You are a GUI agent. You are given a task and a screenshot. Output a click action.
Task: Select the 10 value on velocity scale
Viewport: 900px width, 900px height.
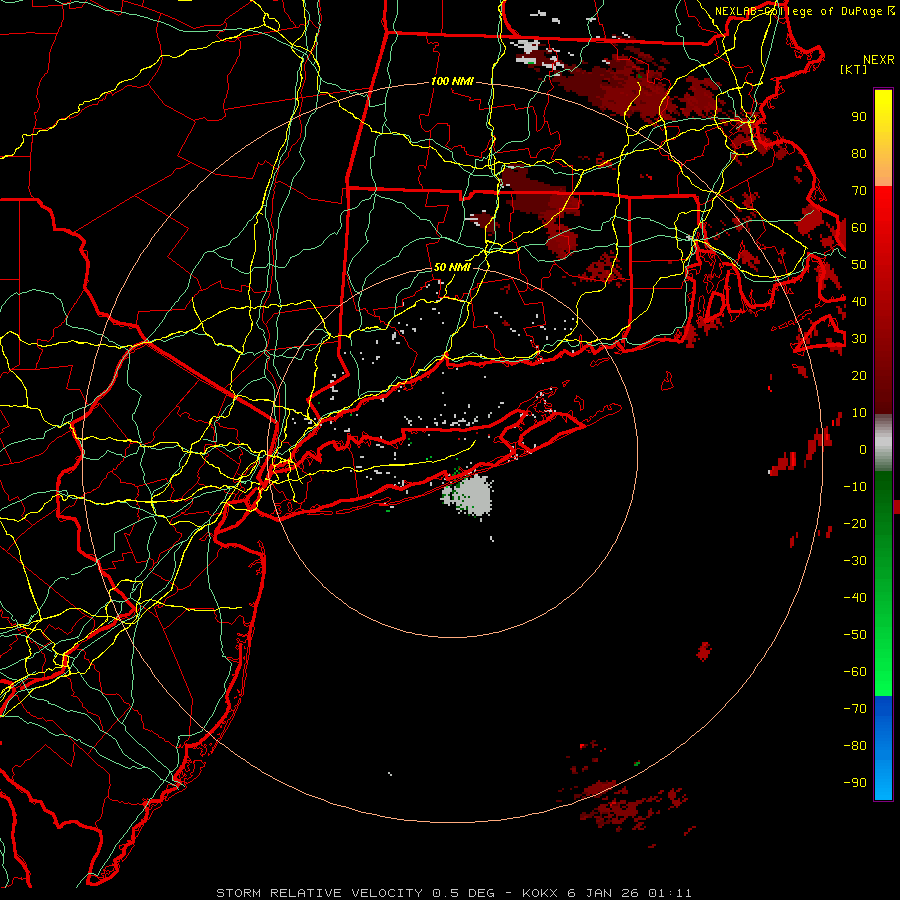pos(859,413)
